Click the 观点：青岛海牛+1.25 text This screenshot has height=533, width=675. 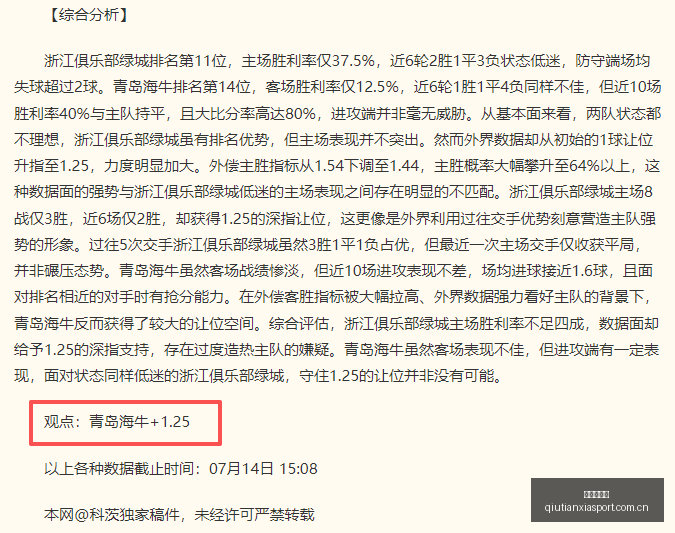[117, 421]
